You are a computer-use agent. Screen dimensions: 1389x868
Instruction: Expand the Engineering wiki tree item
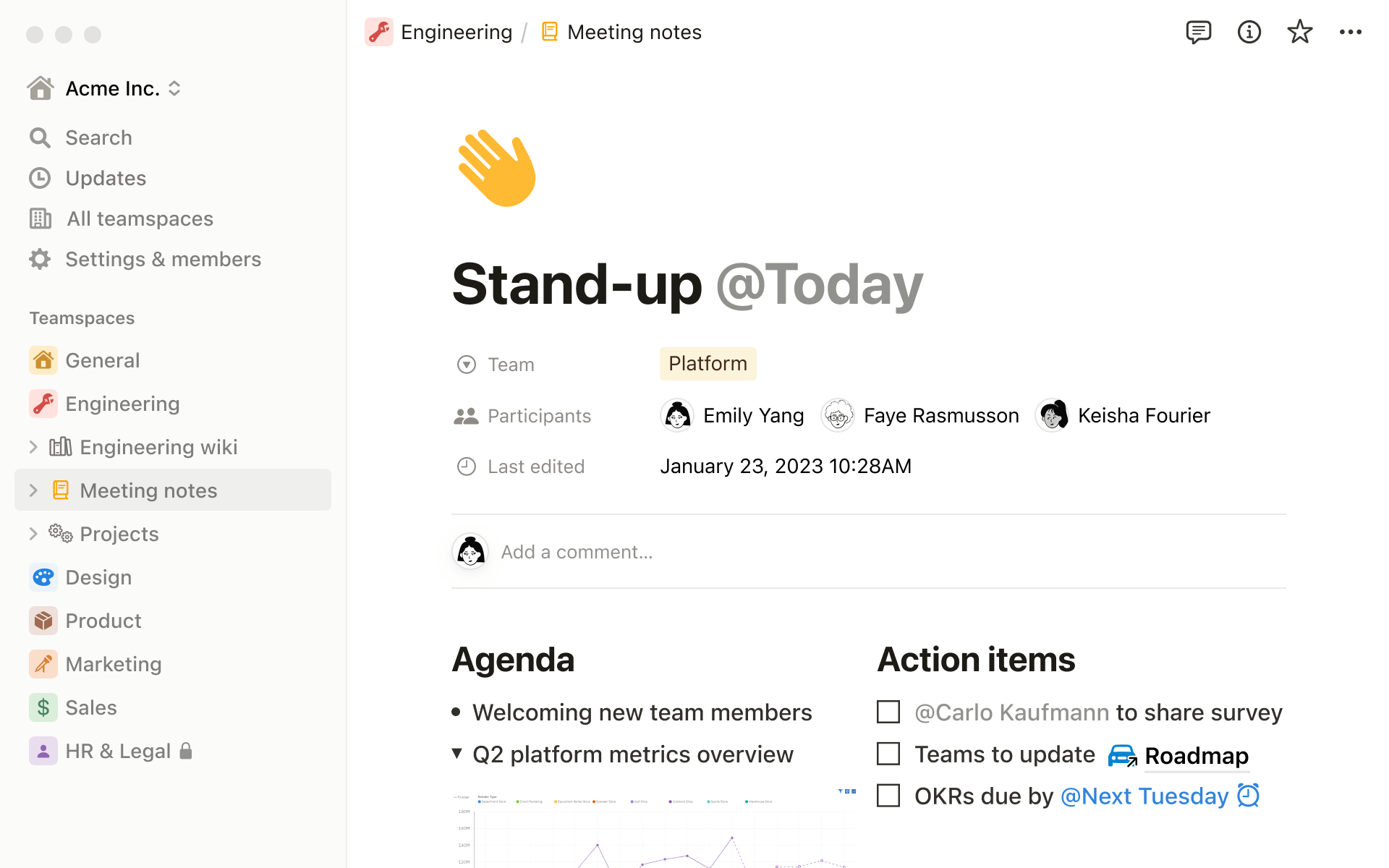[32, 446]
